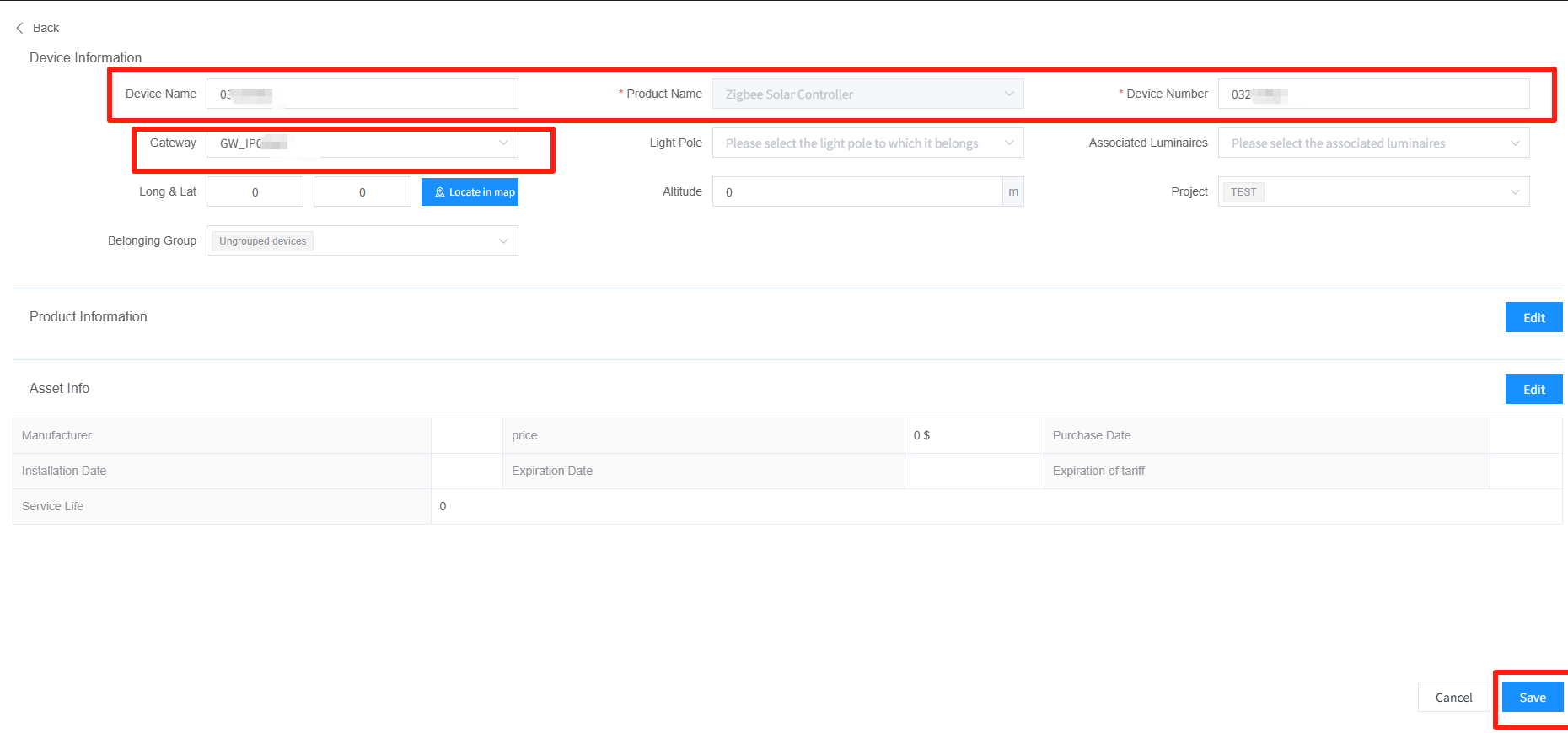The height and width of the screenshot is (733, 1568).
Task: Select the TEST project tag
Action: point(1243,192)
